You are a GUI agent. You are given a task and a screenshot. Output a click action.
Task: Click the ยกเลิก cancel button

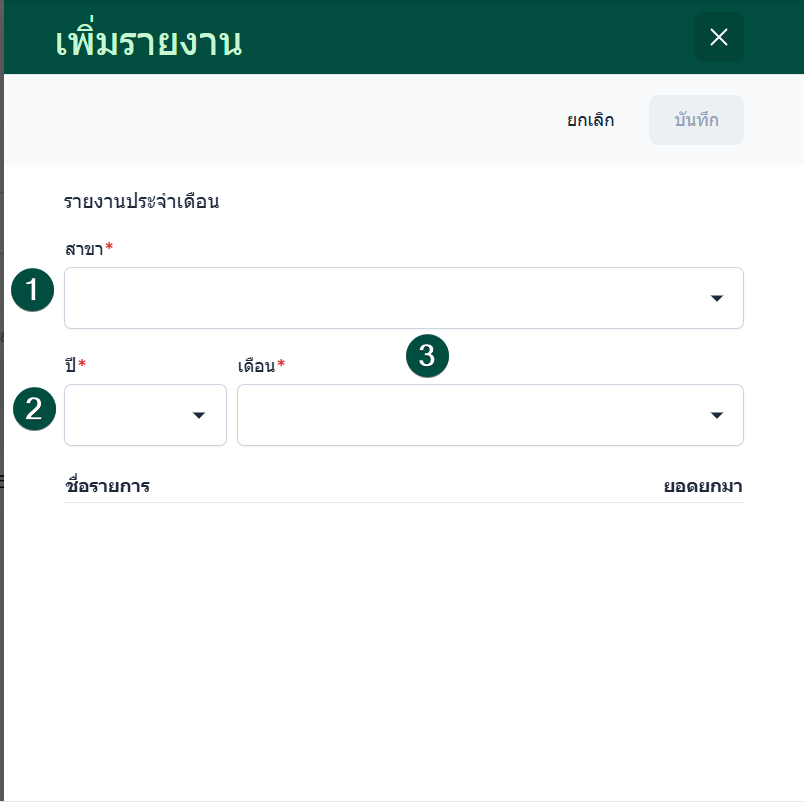point(590,120)
